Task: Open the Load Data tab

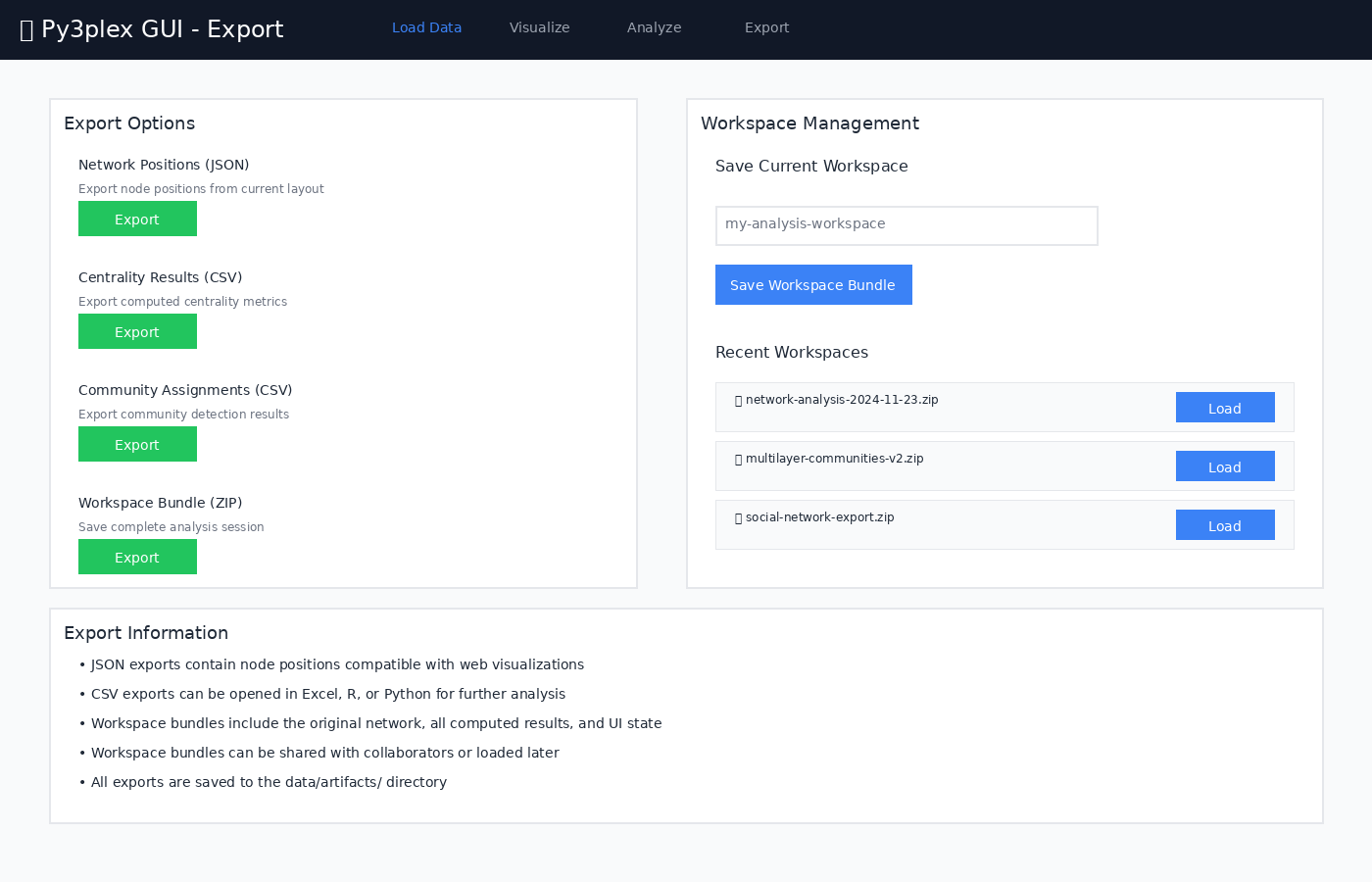Action: pos(426,27)
